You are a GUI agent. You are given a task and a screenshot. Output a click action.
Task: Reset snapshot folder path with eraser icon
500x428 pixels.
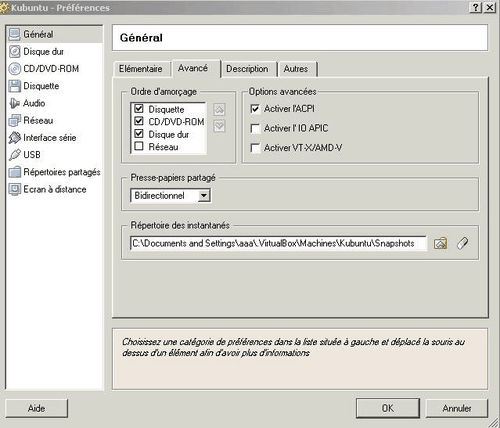coord(462,243)
